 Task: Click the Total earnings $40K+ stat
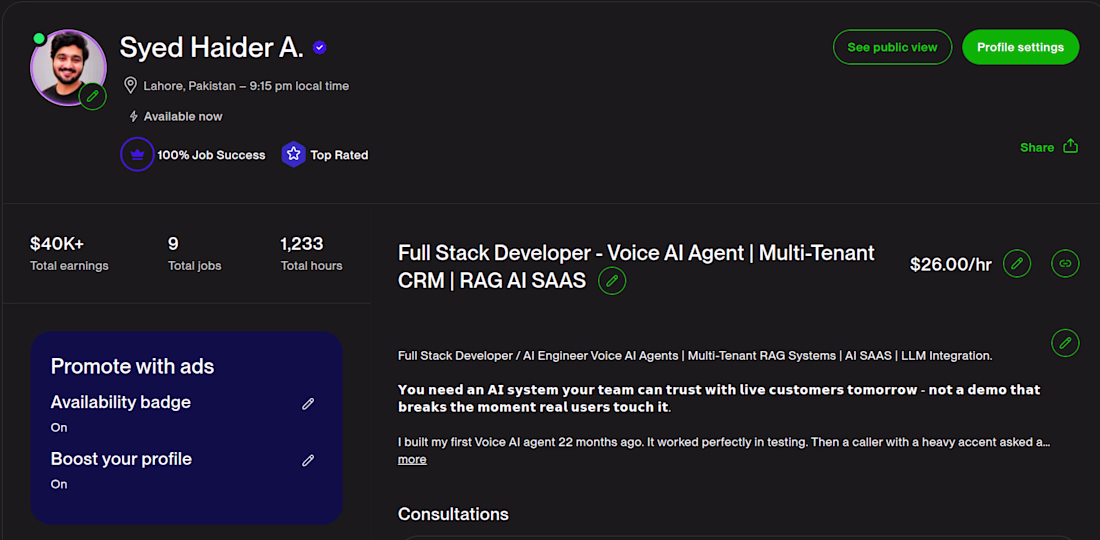coord(69,254)
